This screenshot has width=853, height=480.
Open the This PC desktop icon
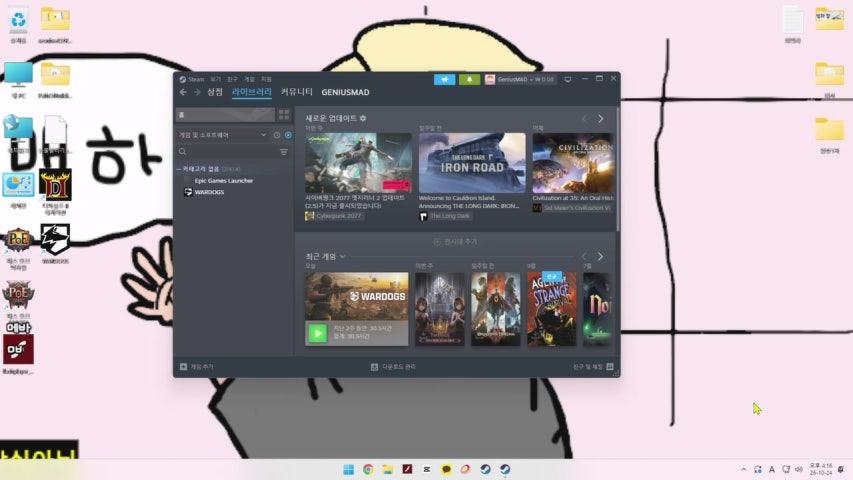[18, 80]
